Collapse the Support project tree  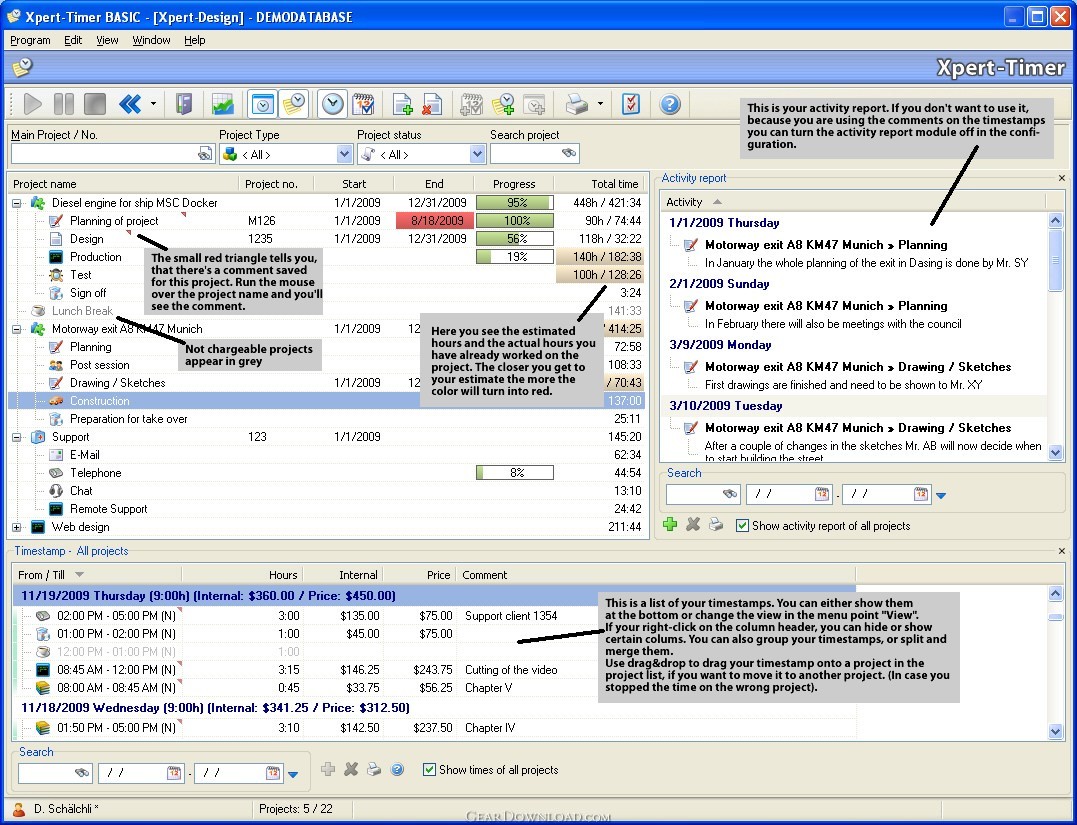pyautogui.click(x=17, y=437)
